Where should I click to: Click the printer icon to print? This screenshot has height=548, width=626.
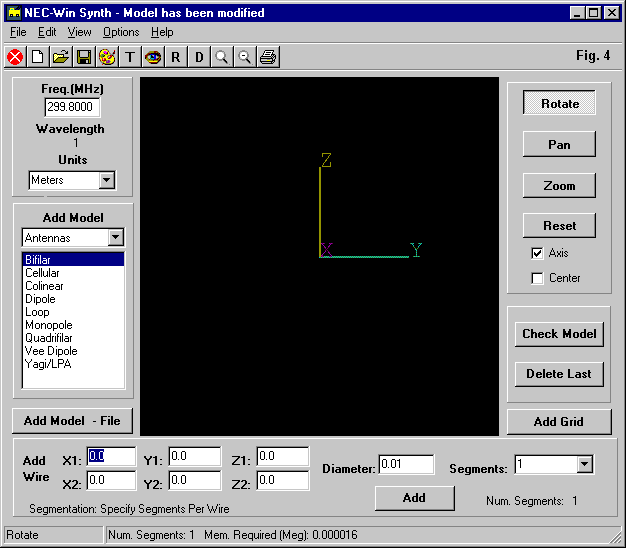click(268, 57)
